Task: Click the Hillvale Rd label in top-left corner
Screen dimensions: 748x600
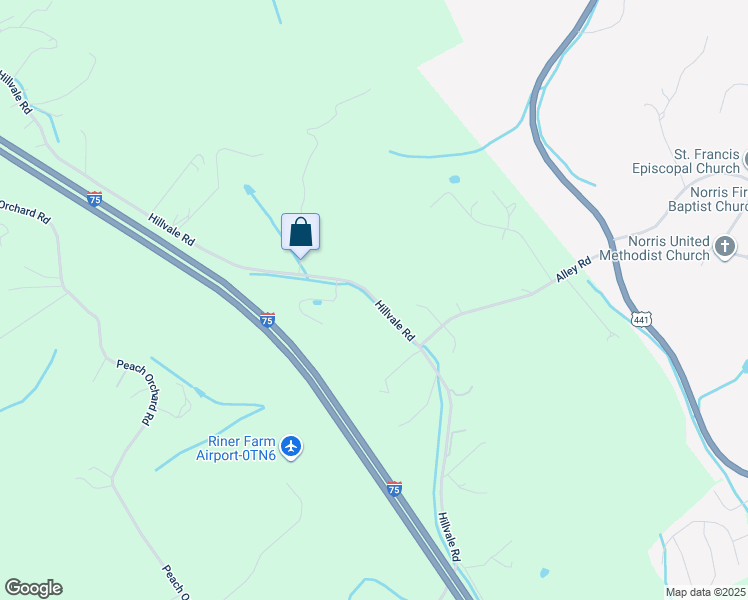Action: tap(16, 92)
